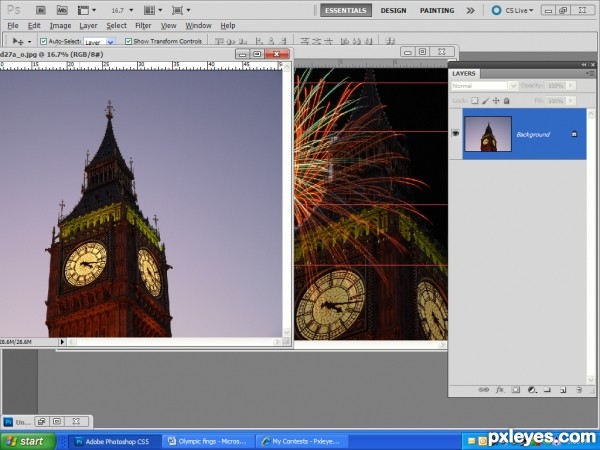600x450 pixels.
Task: Collapse the Layers panel to icons
Action: (x=584, y=65)
